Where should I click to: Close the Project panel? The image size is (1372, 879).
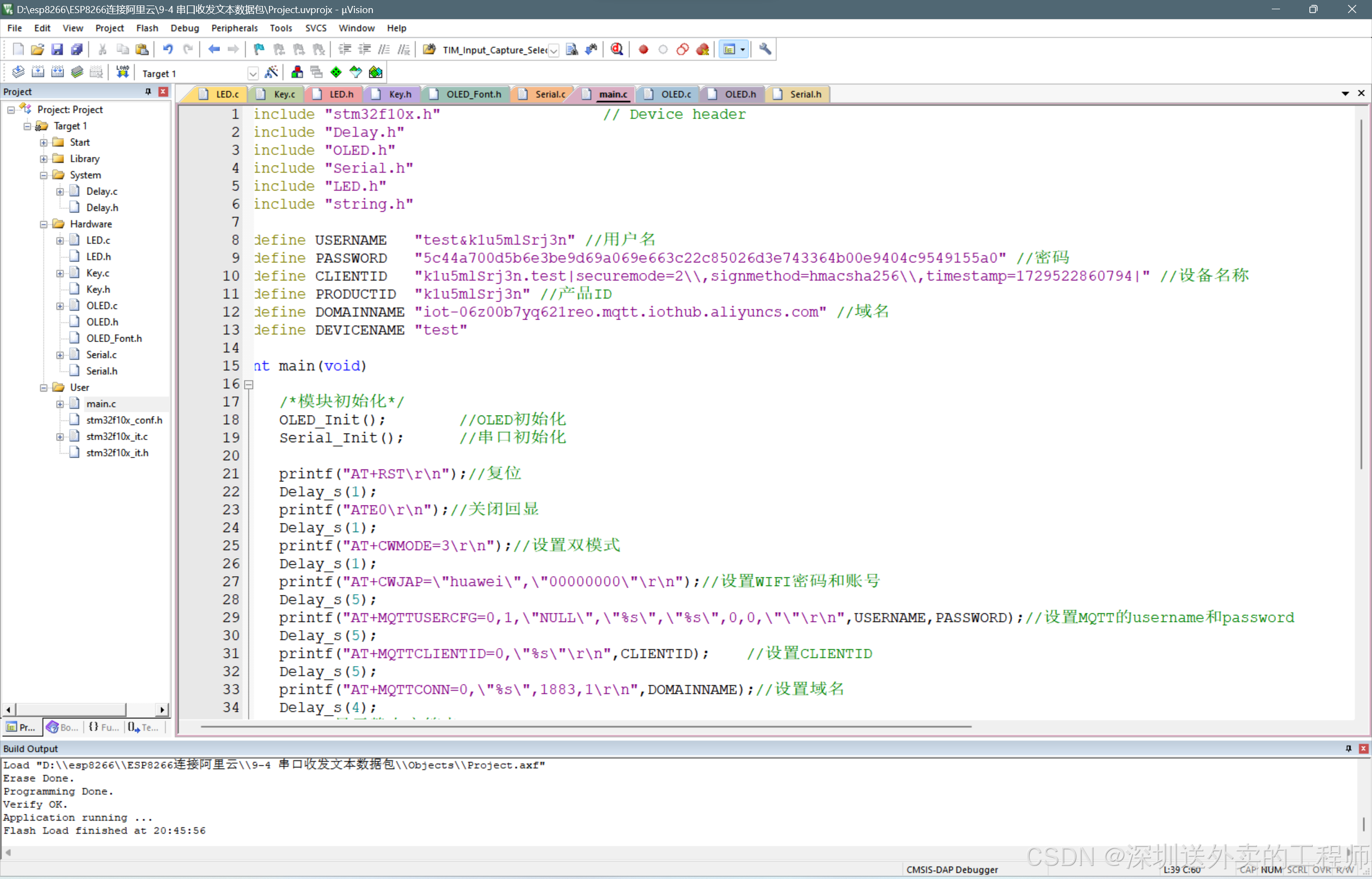(163, 91)
